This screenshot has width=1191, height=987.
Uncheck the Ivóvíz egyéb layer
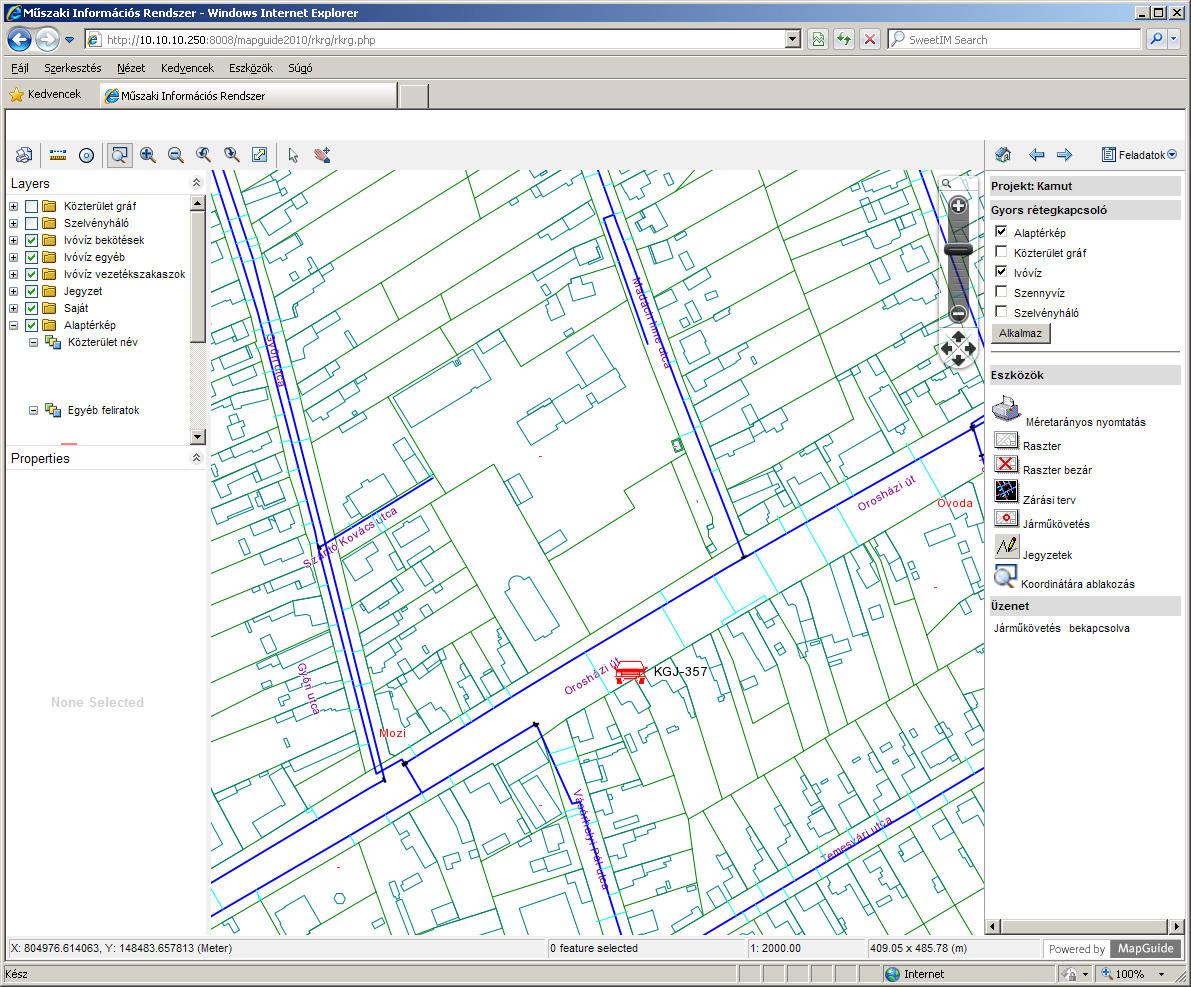coord(31,258)
